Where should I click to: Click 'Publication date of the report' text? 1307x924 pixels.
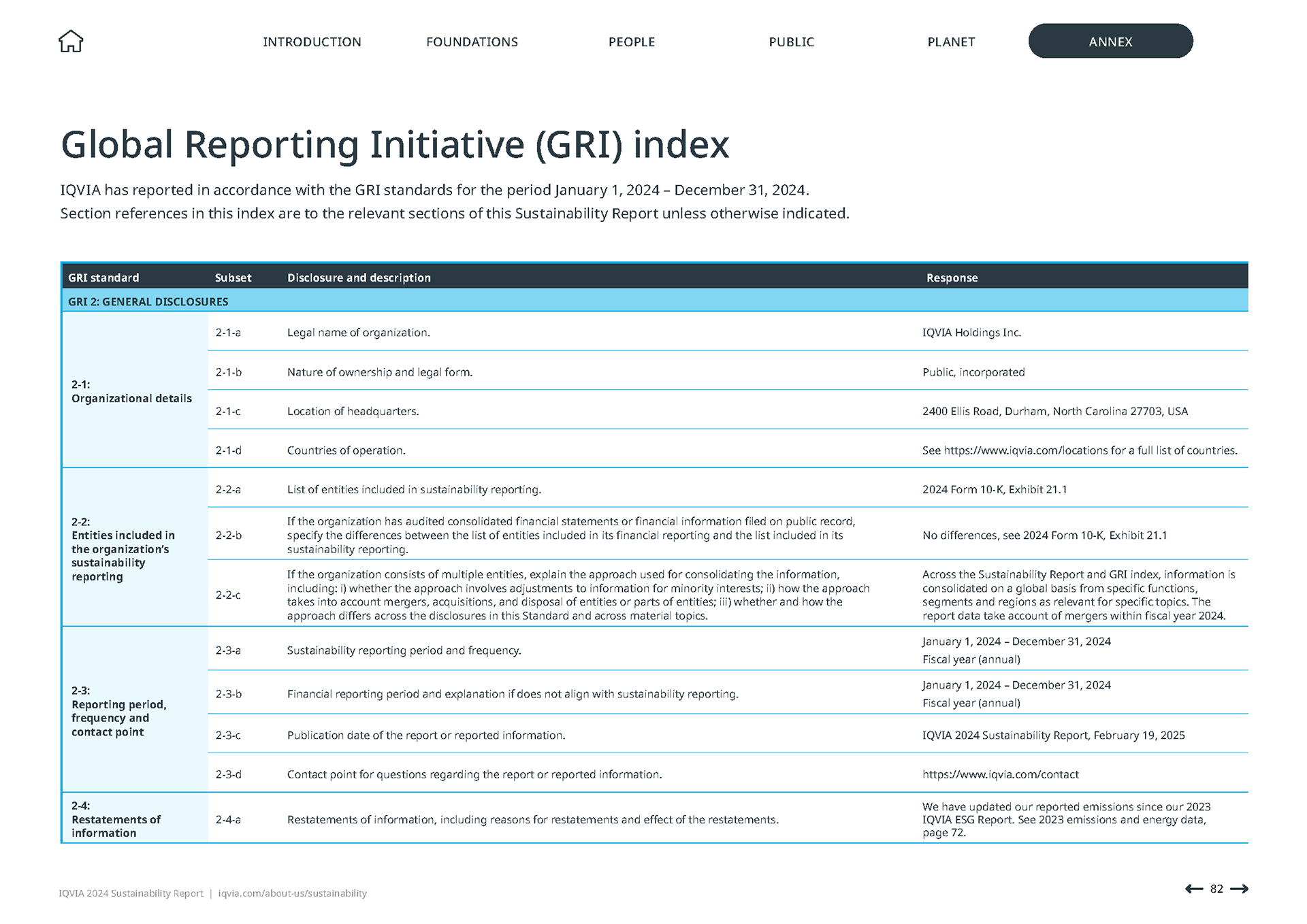pos(426,736)
